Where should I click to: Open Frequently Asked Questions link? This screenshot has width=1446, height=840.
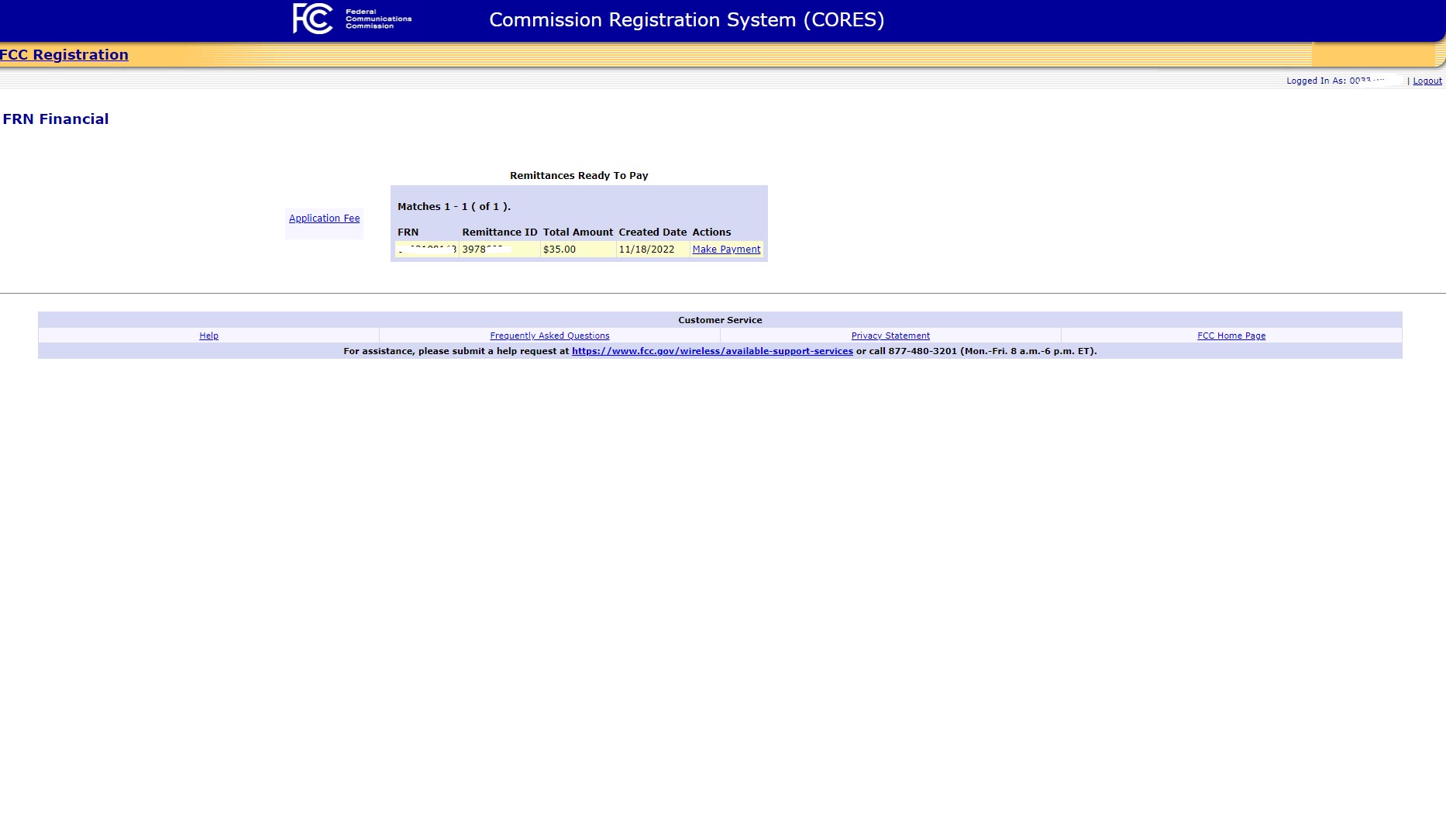[549, 336]
